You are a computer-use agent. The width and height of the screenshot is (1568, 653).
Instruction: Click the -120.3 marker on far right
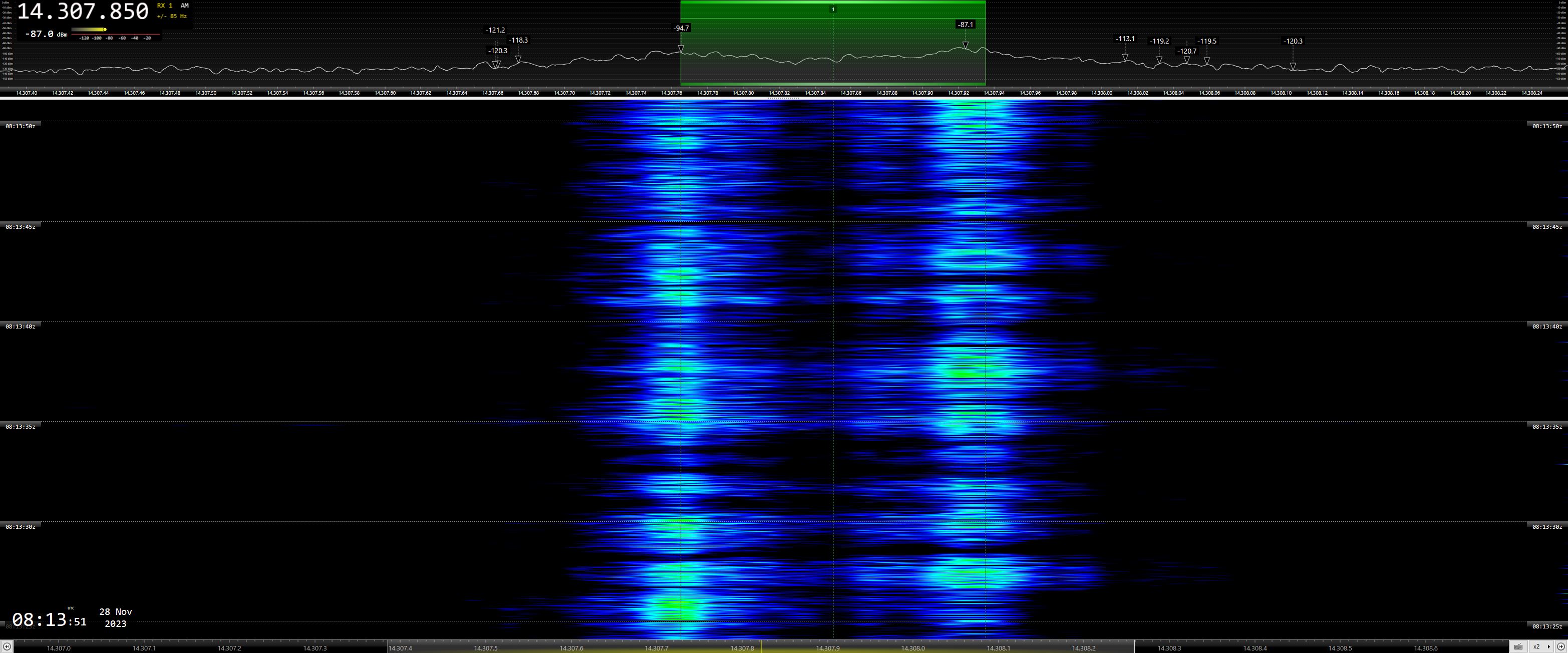[1293, 42]
